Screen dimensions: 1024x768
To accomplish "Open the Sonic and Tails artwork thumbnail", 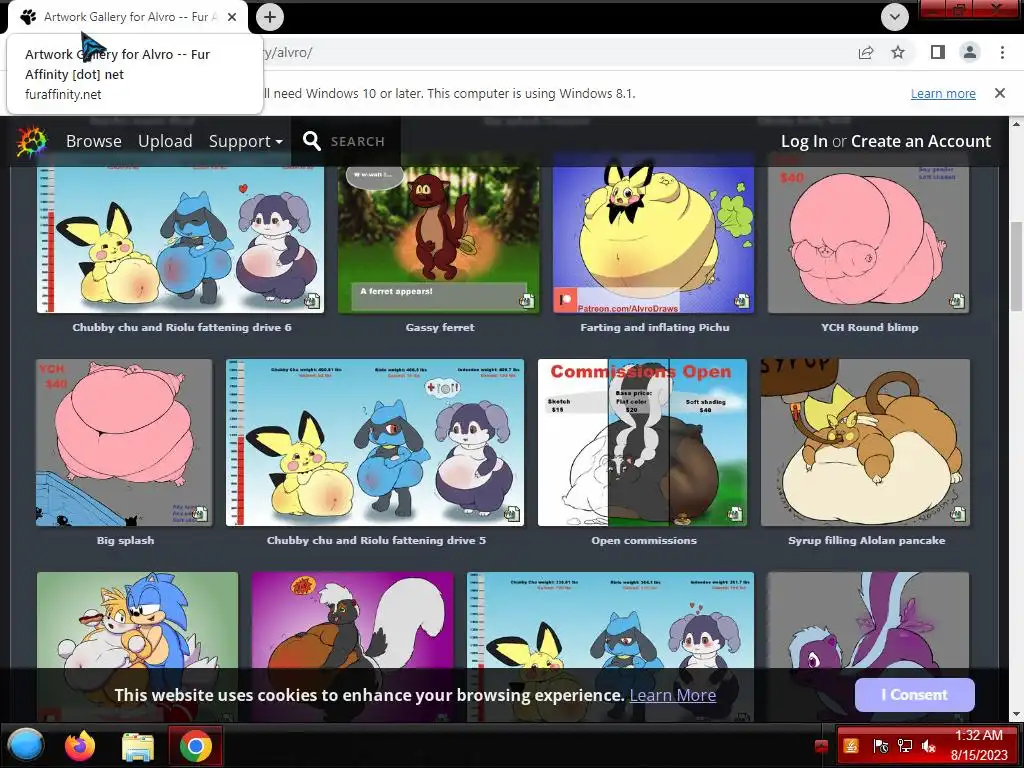I will coord(138,620).
